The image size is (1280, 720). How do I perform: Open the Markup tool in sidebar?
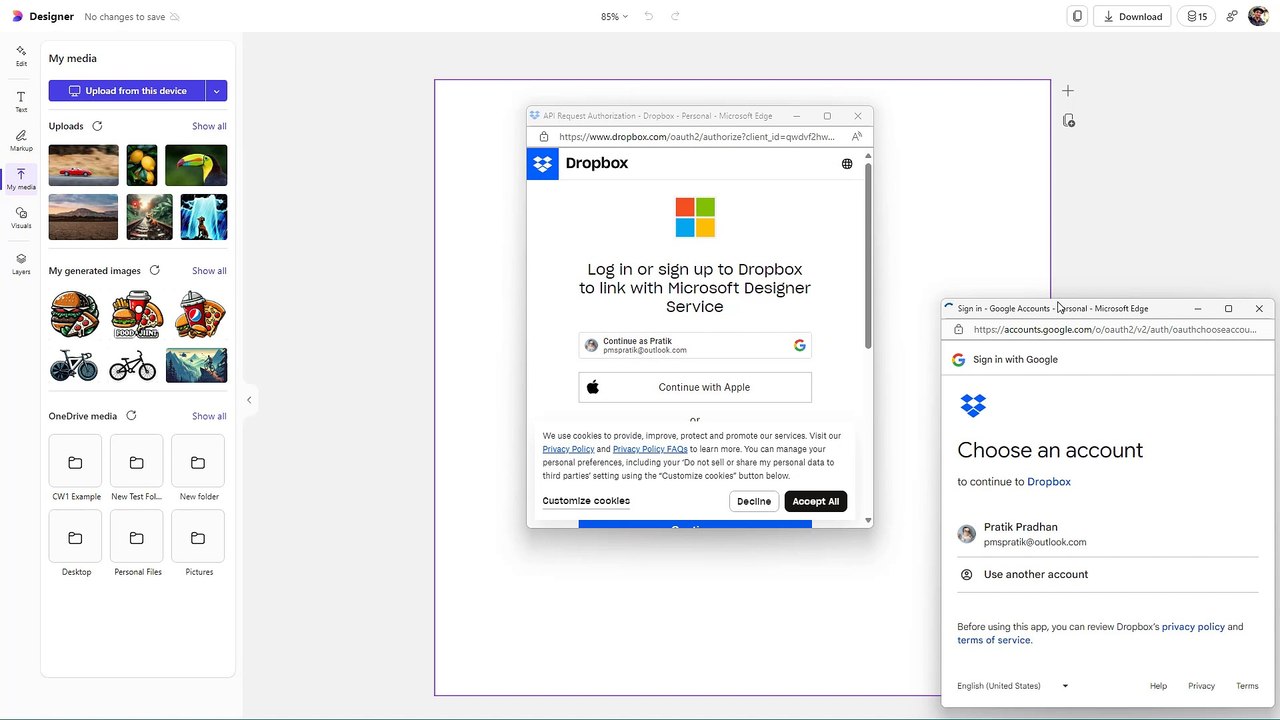[x=21, y=140]
